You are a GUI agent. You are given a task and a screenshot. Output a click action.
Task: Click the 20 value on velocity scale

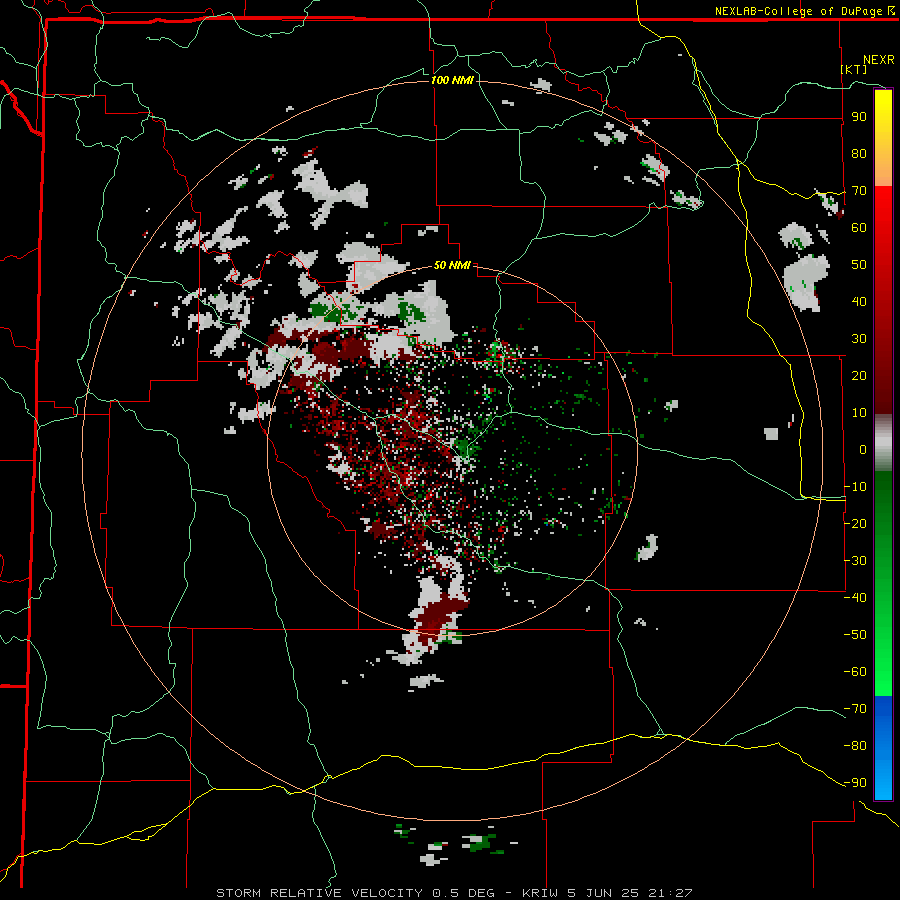tap(859, 376)
